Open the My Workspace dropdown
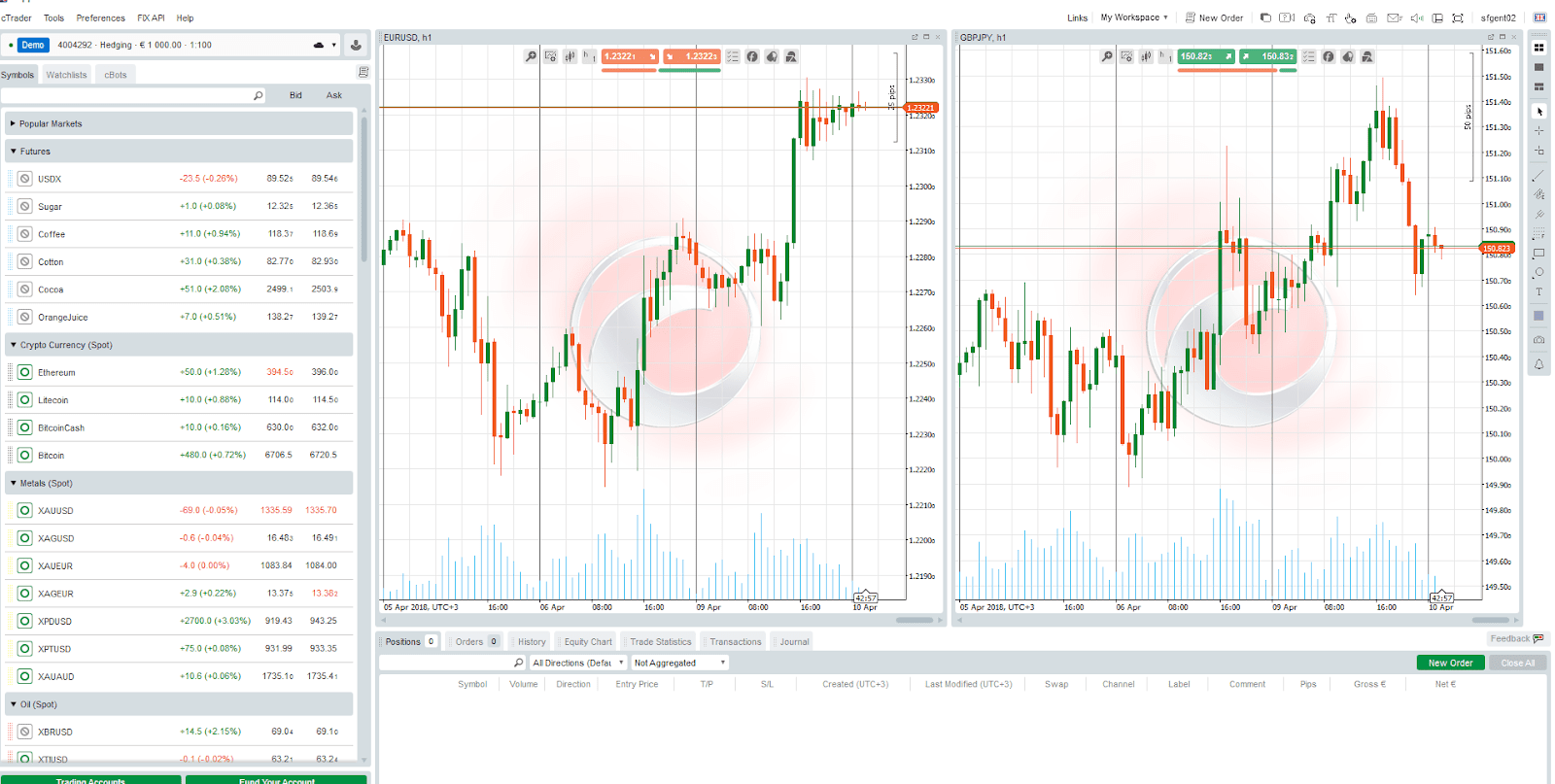Image resolution: width=1555 pixels, height=784 pixels. [1133, 17]
